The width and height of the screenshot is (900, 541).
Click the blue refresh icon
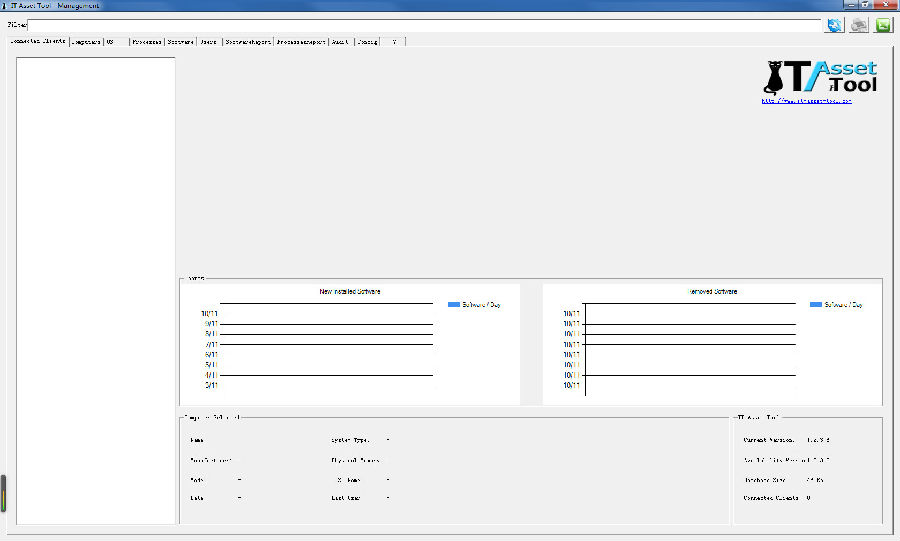coord(835,25)
